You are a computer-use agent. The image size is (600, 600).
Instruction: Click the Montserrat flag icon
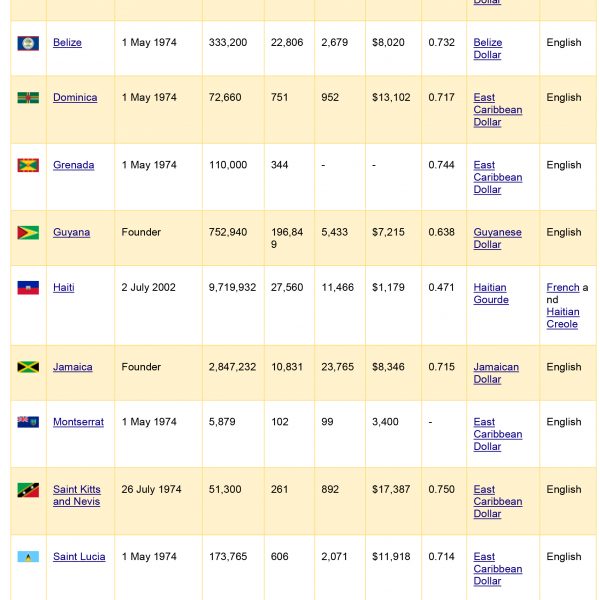28,422
